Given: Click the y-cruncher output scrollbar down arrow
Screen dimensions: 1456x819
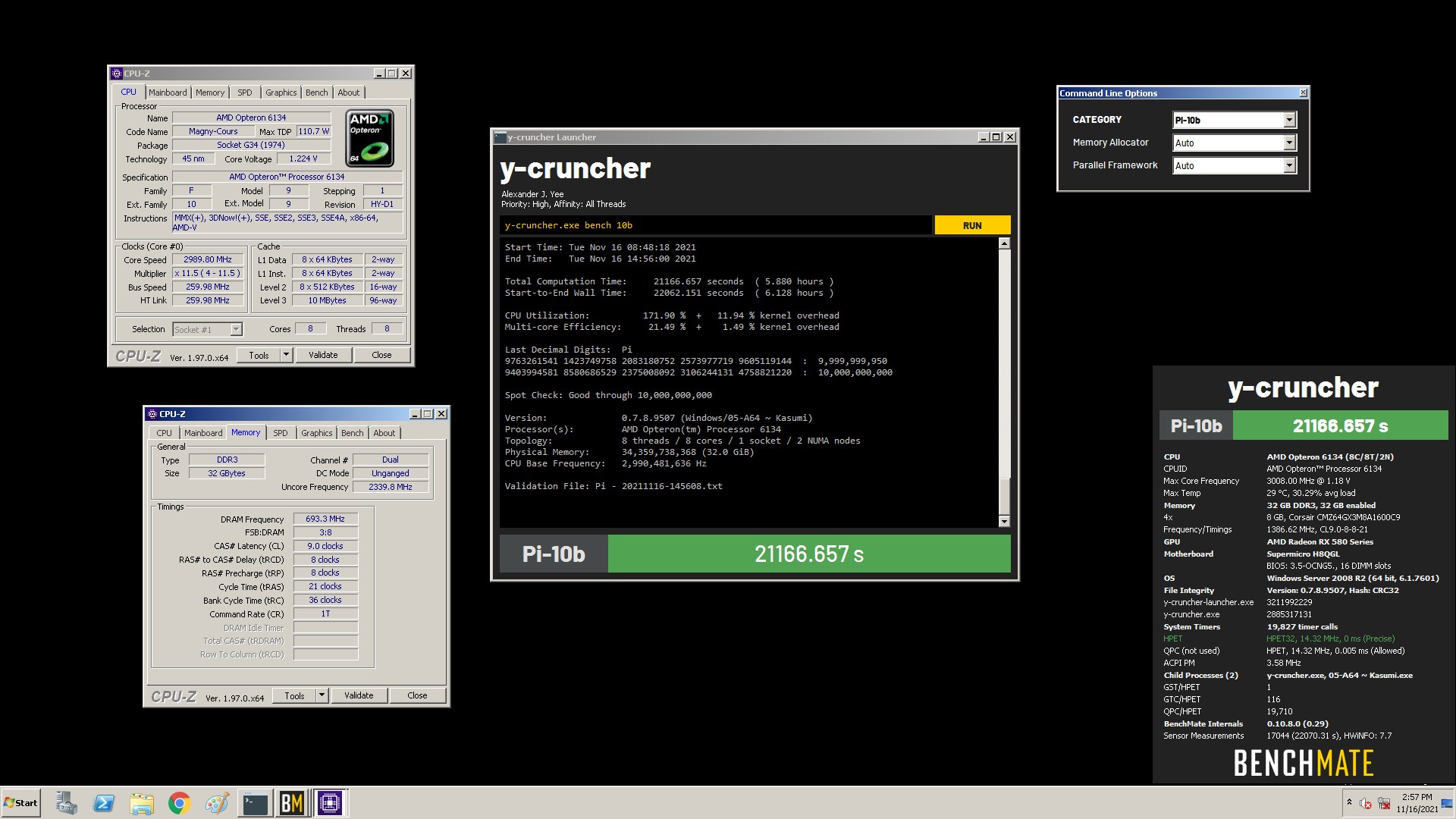Looking at the screenshot, I should coord(1004,521).
